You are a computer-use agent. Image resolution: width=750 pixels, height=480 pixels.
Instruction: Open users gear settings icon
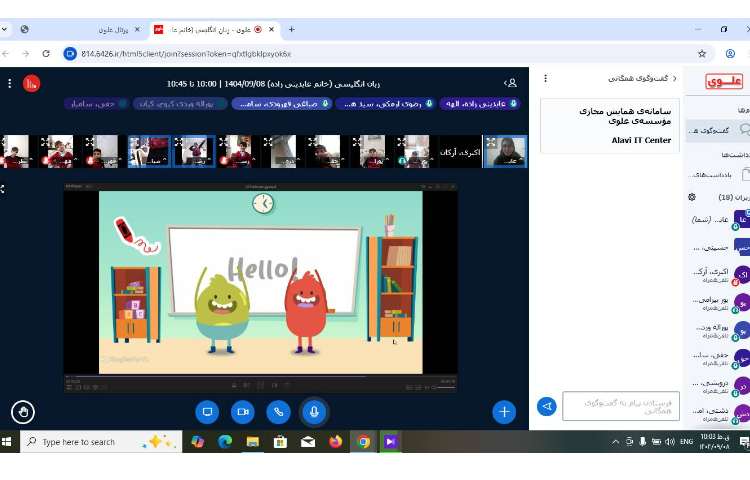[691, 197]
